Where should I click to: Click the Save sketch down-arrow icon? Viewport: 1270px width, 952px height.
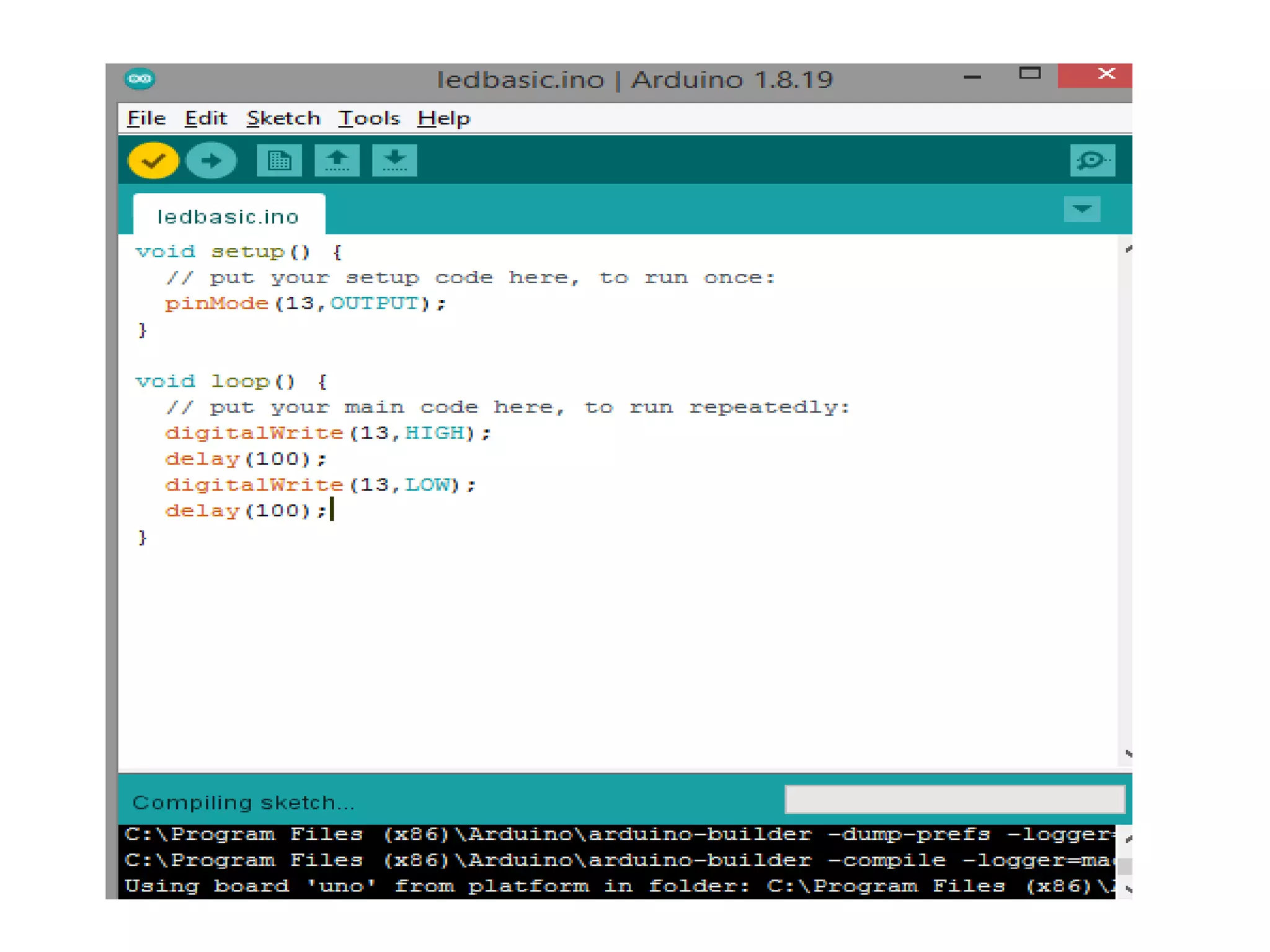click(394, 161)
